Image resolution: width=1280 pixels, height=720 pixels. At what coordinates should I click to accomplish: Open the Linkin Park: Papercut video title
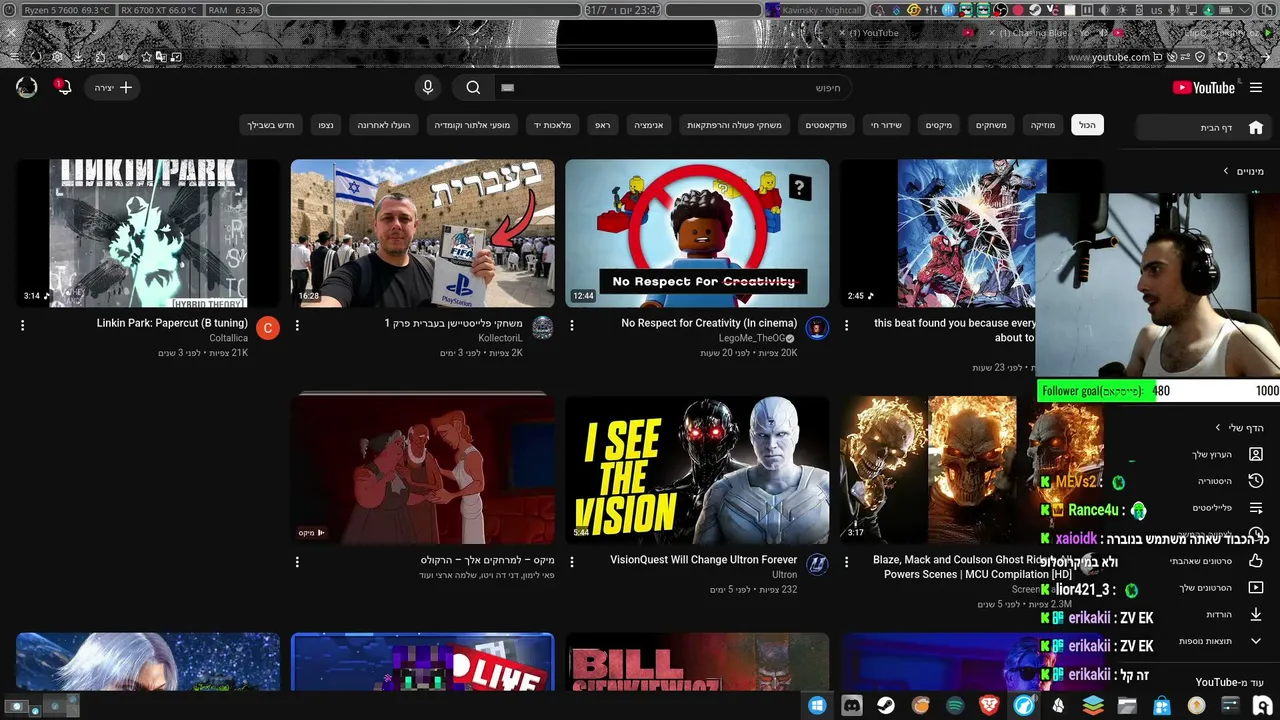click(172, 323)
